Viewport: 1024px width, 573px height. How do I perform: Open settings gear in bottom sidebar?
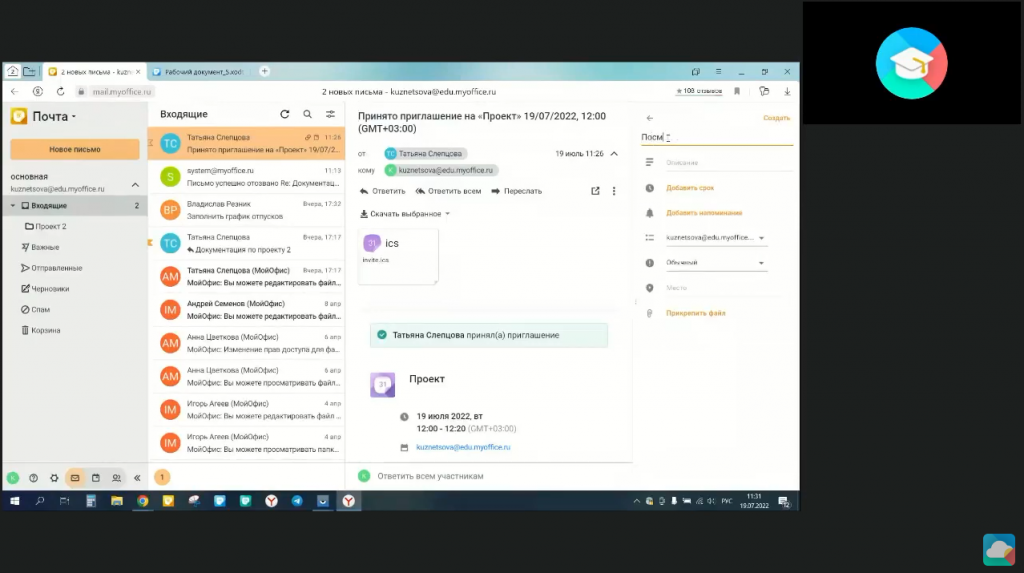click(x=54, y=478)
